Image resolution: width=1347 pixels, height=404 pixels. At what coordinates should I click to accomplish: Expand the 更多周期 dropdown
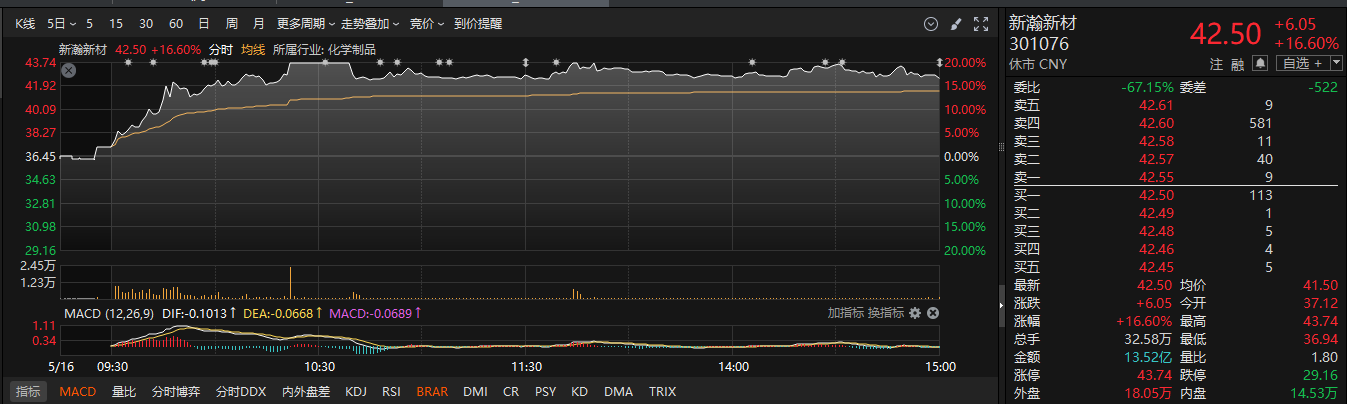(306, 23)
